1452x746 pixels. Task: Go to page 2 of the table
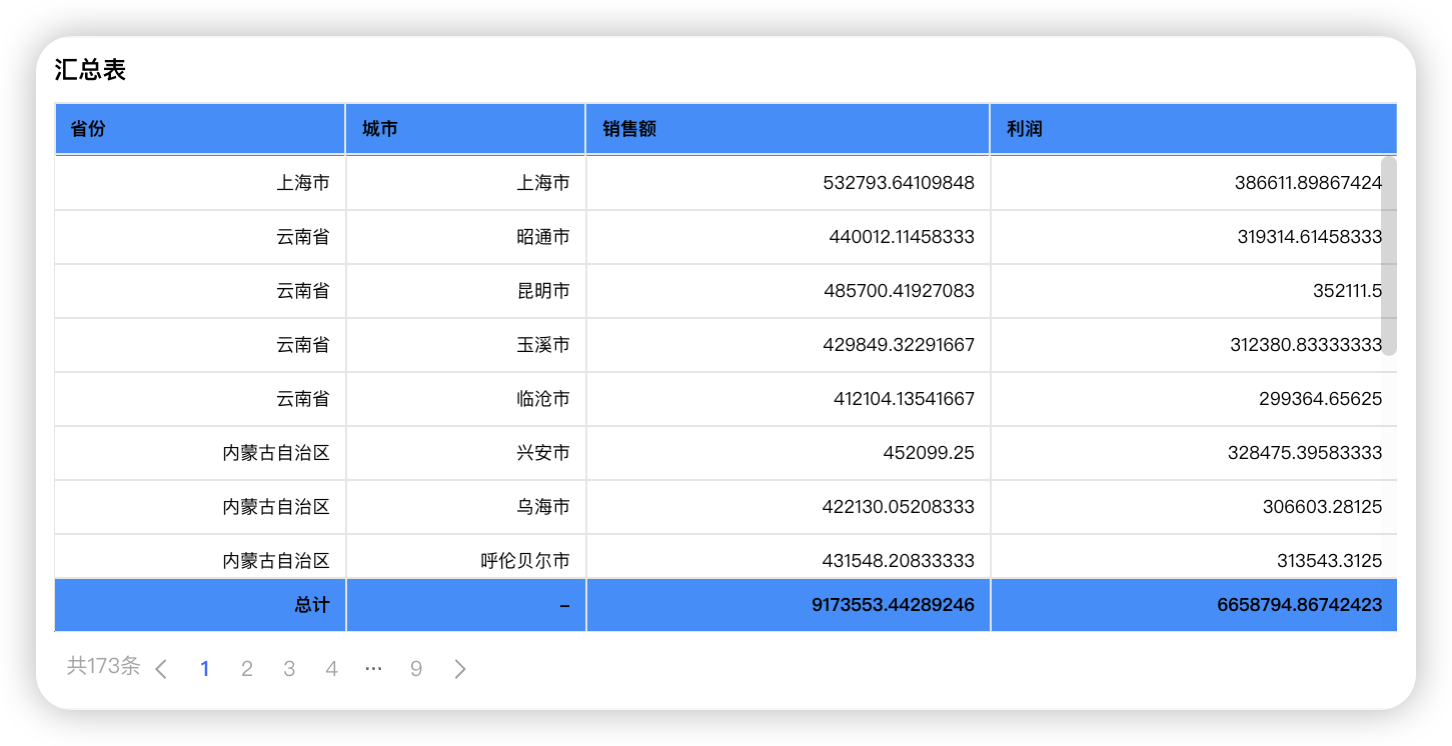pos(247,668)
